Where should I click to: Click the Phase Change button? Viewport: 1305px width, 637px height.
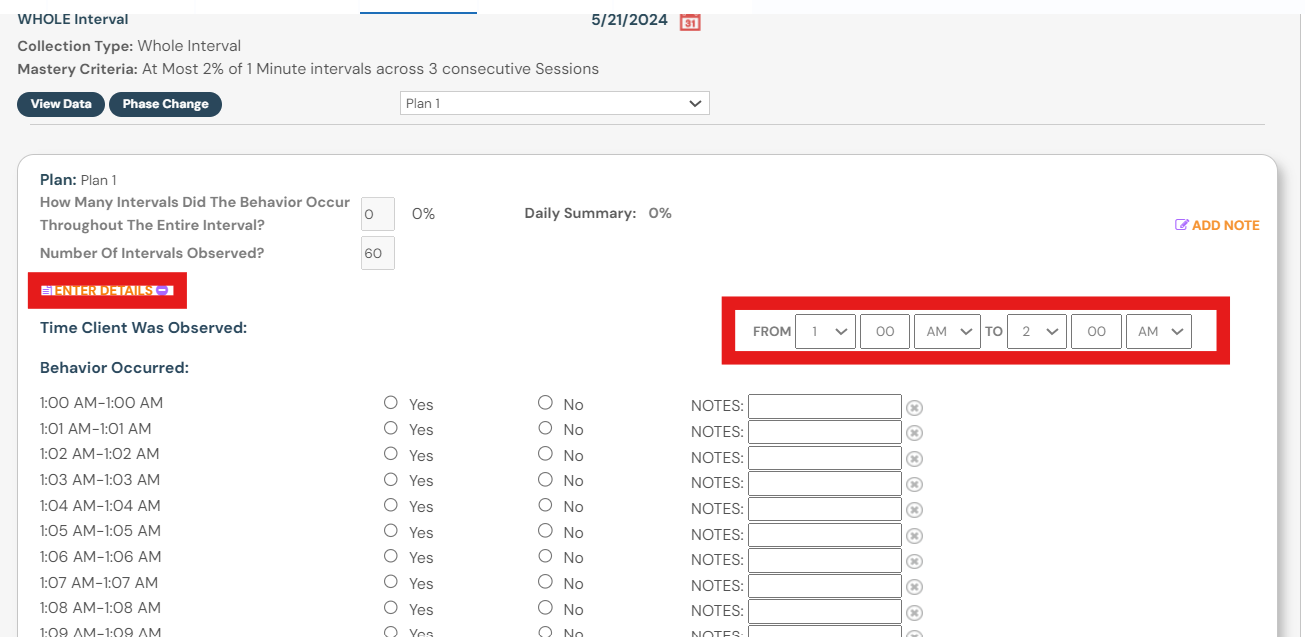click(x=165, y=104)
